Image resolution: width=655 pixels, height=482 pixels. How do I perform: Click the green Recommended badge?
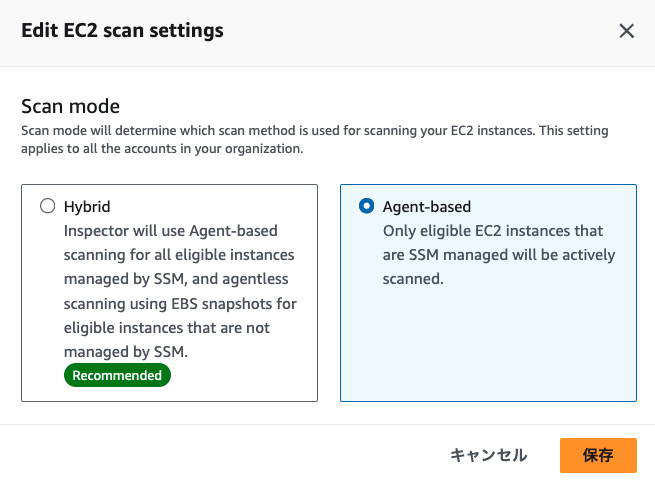[118, 375]
